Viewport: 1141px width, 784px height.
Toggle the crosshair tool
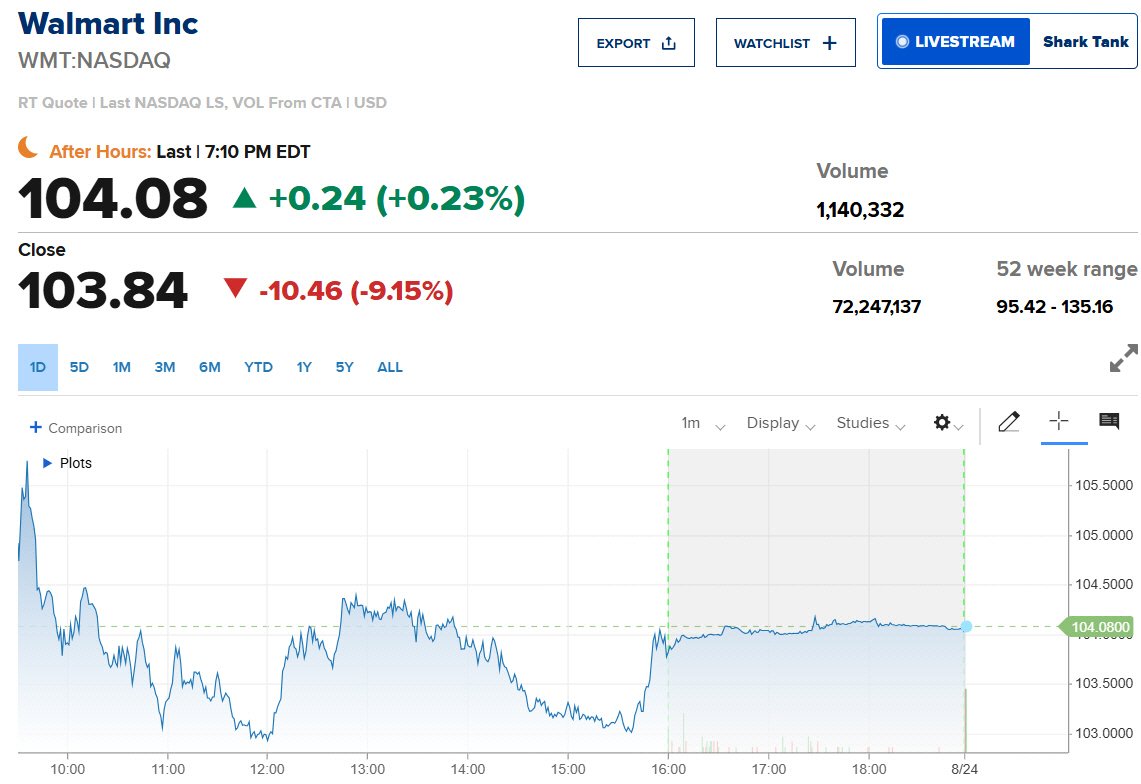click(1059, 421)
